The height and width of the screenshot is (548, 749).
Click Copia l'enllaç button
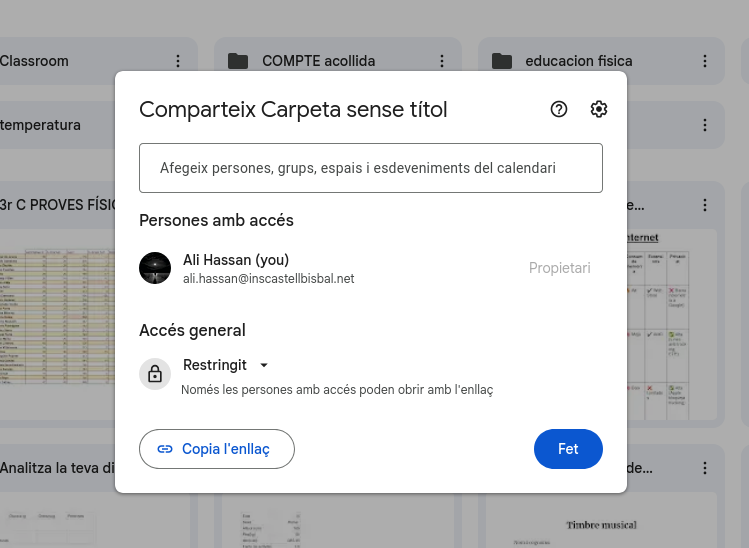(217, 449)
